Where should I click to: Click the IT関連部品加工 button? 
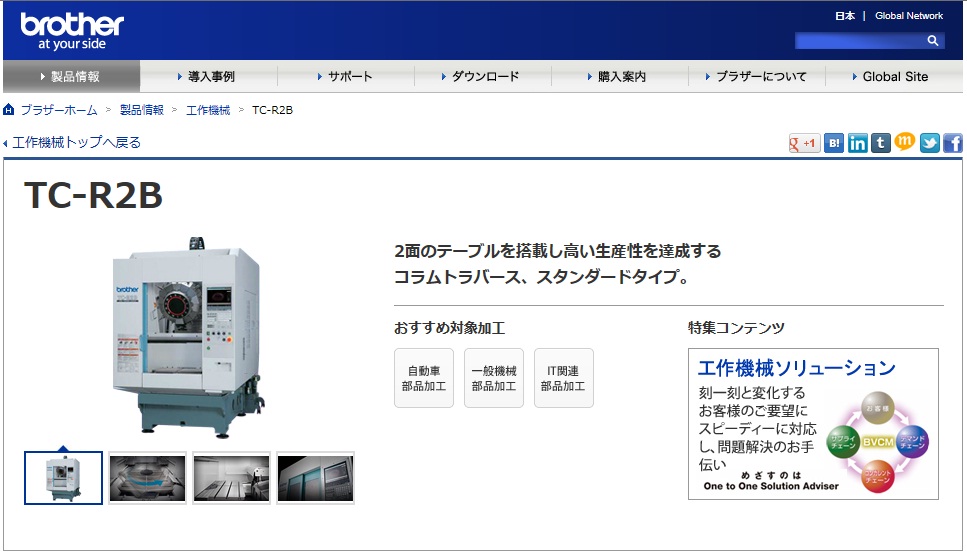click(x=564, y=378)
